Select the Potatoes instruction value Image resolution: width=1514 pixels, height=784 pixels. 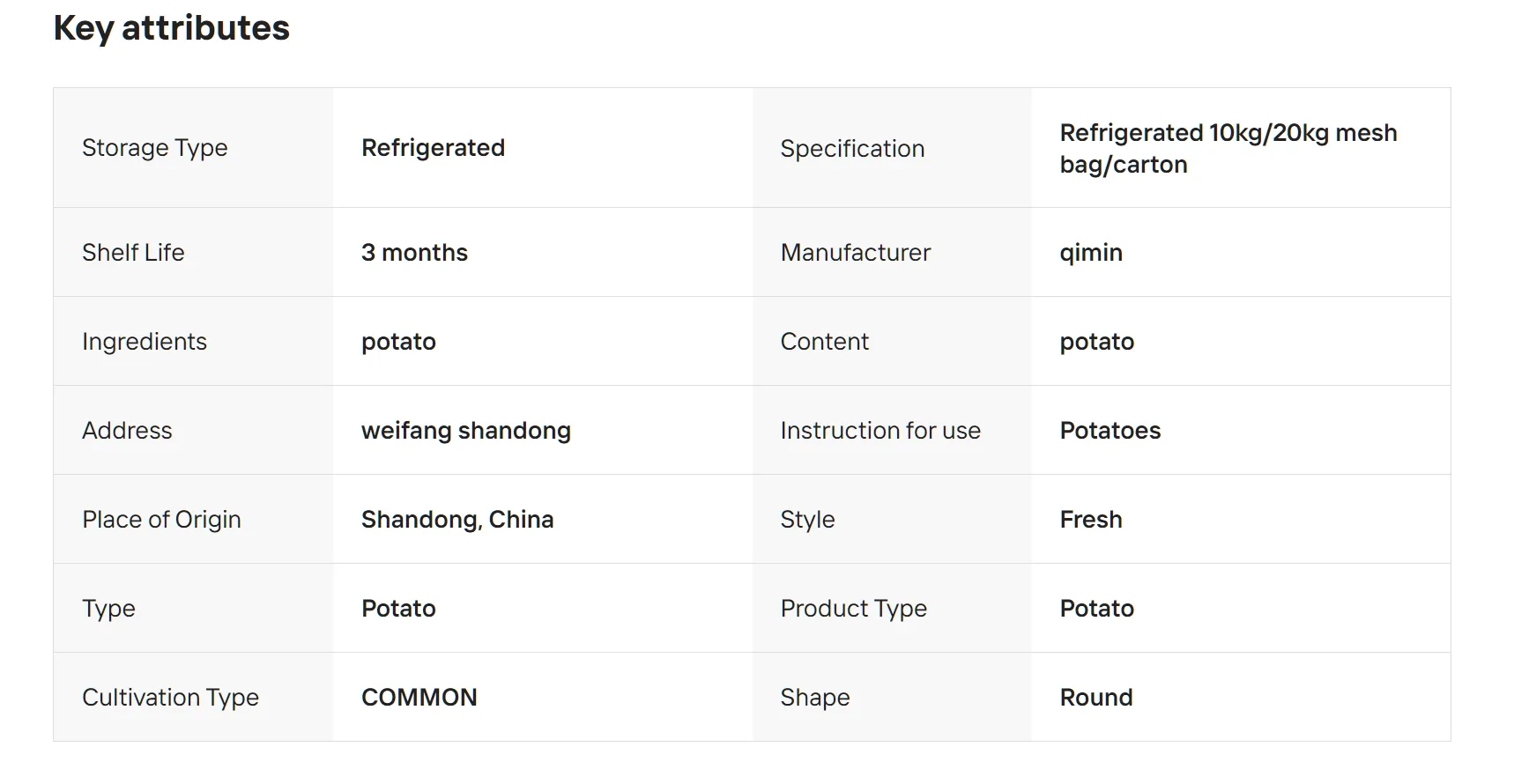1110,431
